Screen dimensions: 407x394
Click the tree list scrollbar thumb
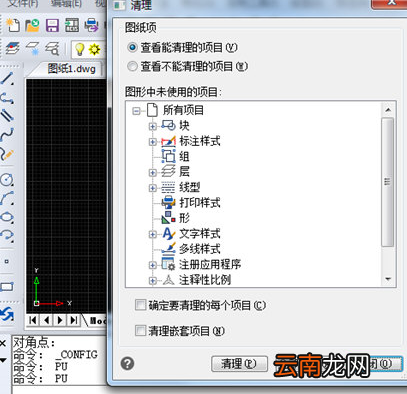click(387, 182)
